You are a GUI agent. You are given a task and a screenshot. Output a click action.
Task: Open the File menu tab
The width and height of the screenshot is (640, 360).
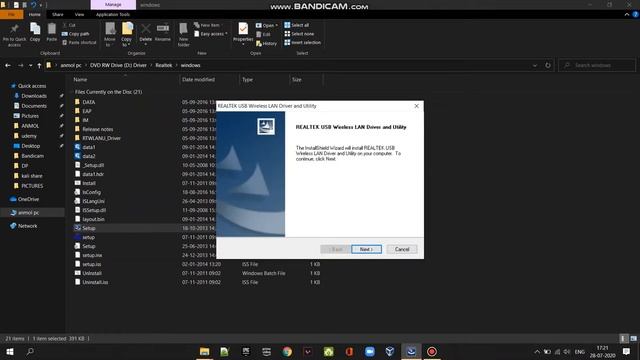11,15
